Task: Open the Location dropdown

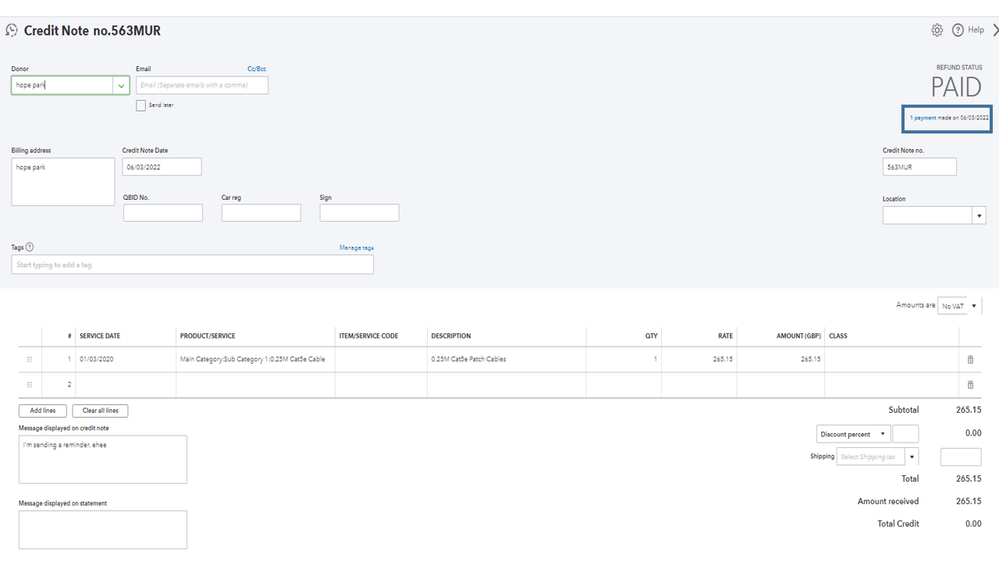Action: pos(978,215)
